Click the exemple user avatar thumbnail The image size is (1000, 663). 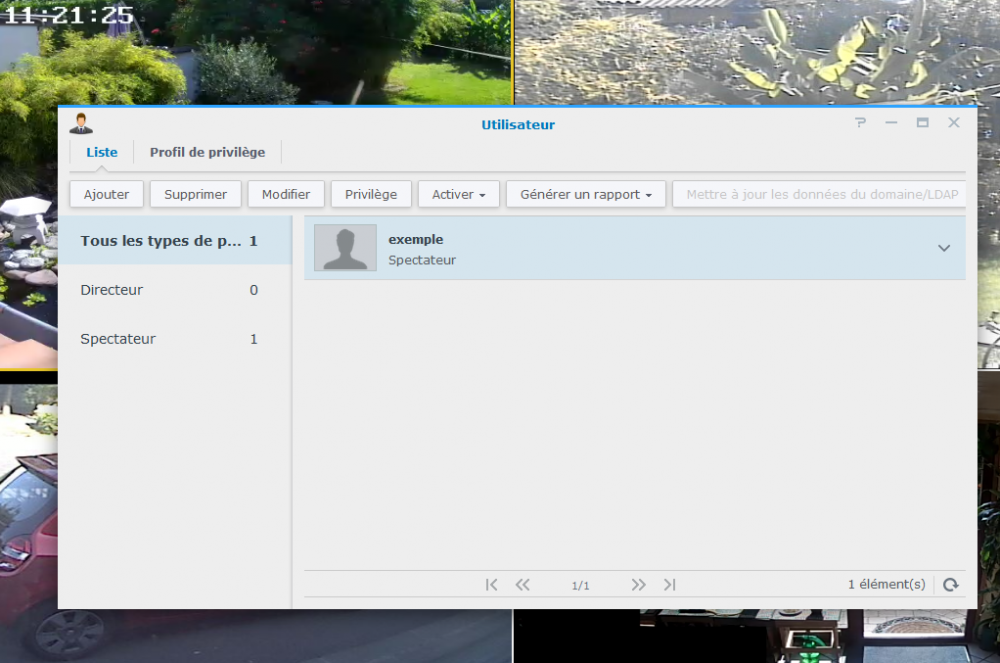point(345,247)
